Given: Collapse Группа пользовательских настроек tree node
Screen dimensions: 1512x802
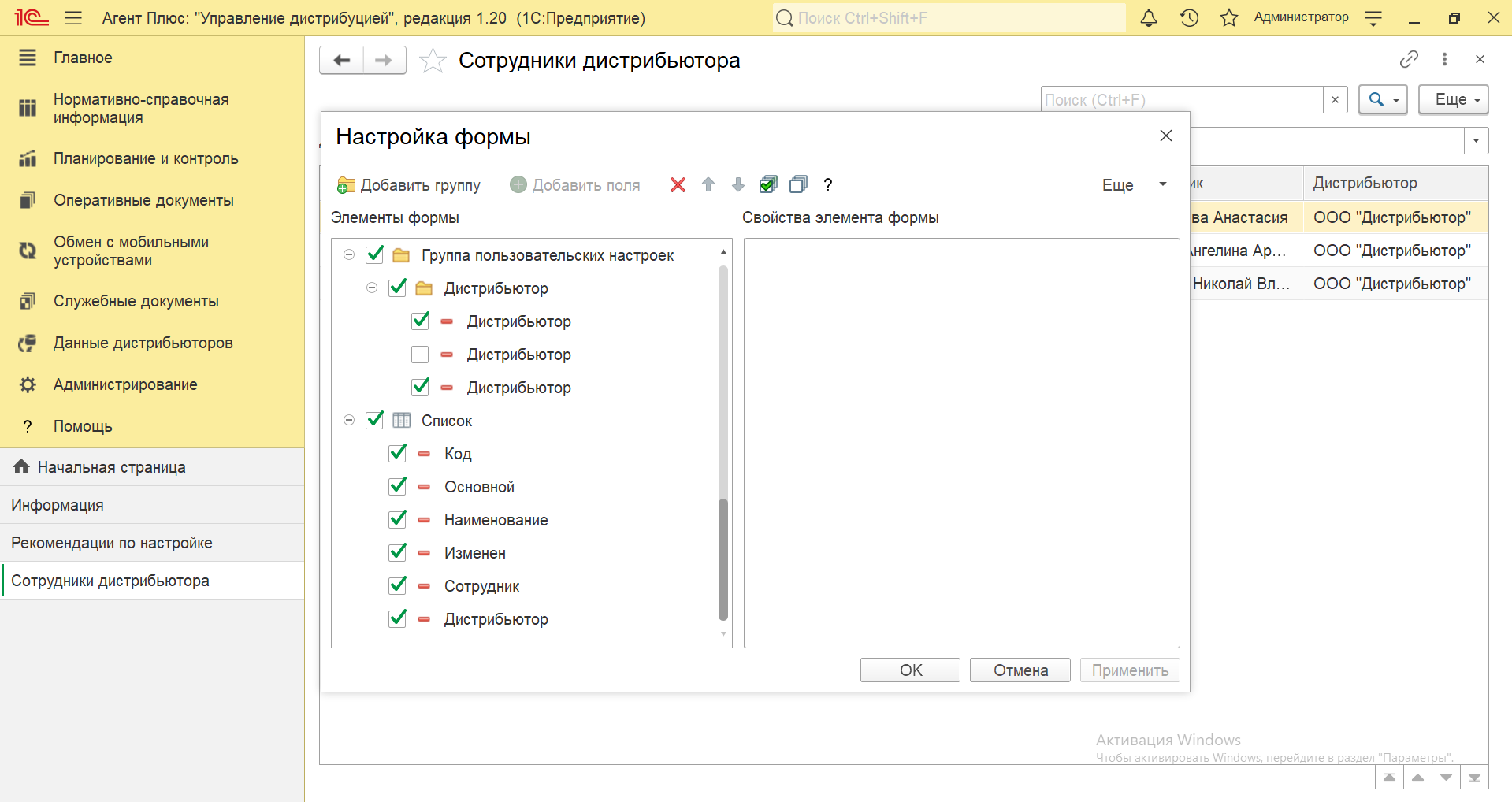Looking at the screenshot, I should click(349, 254).
